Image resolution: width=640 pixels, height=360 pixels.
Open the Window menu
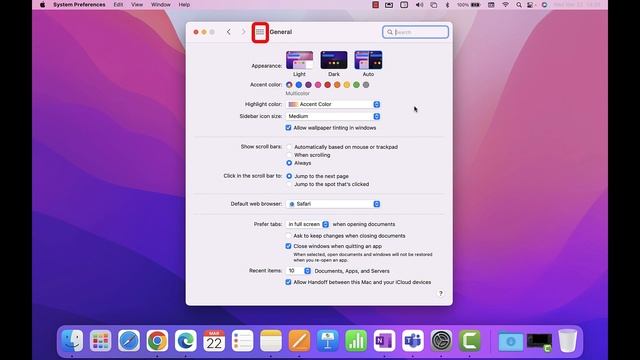click(161, 5)
